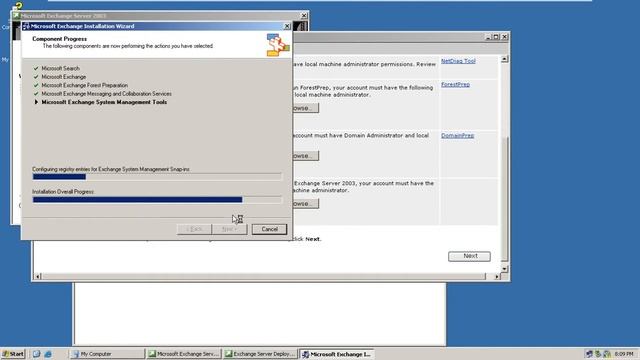
Task: Click the green checkmark next to Microsoft Exchange
Action: click(36, 77)
